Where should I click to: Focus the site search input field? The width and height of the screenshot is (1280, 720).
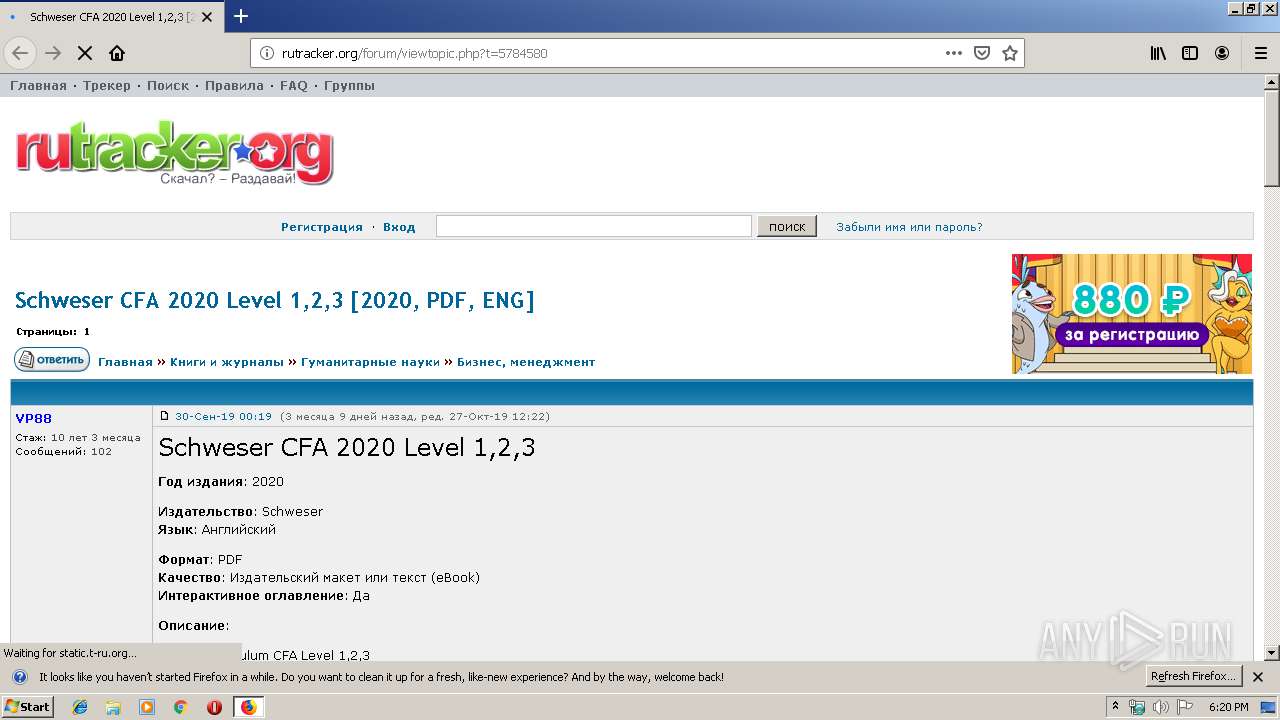(x=594, y=226)
